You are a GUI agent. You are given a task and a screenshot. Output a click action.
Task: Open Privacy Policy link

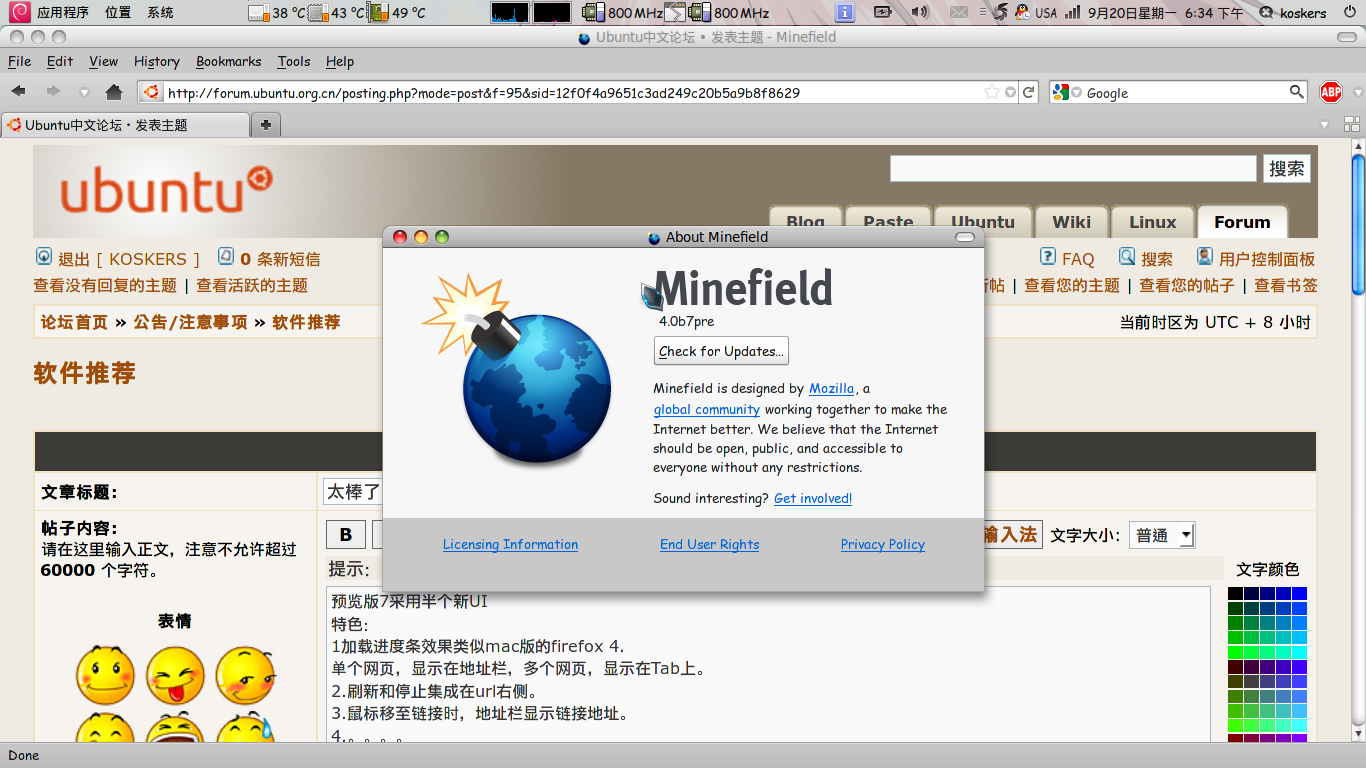(x=883, y=544)
